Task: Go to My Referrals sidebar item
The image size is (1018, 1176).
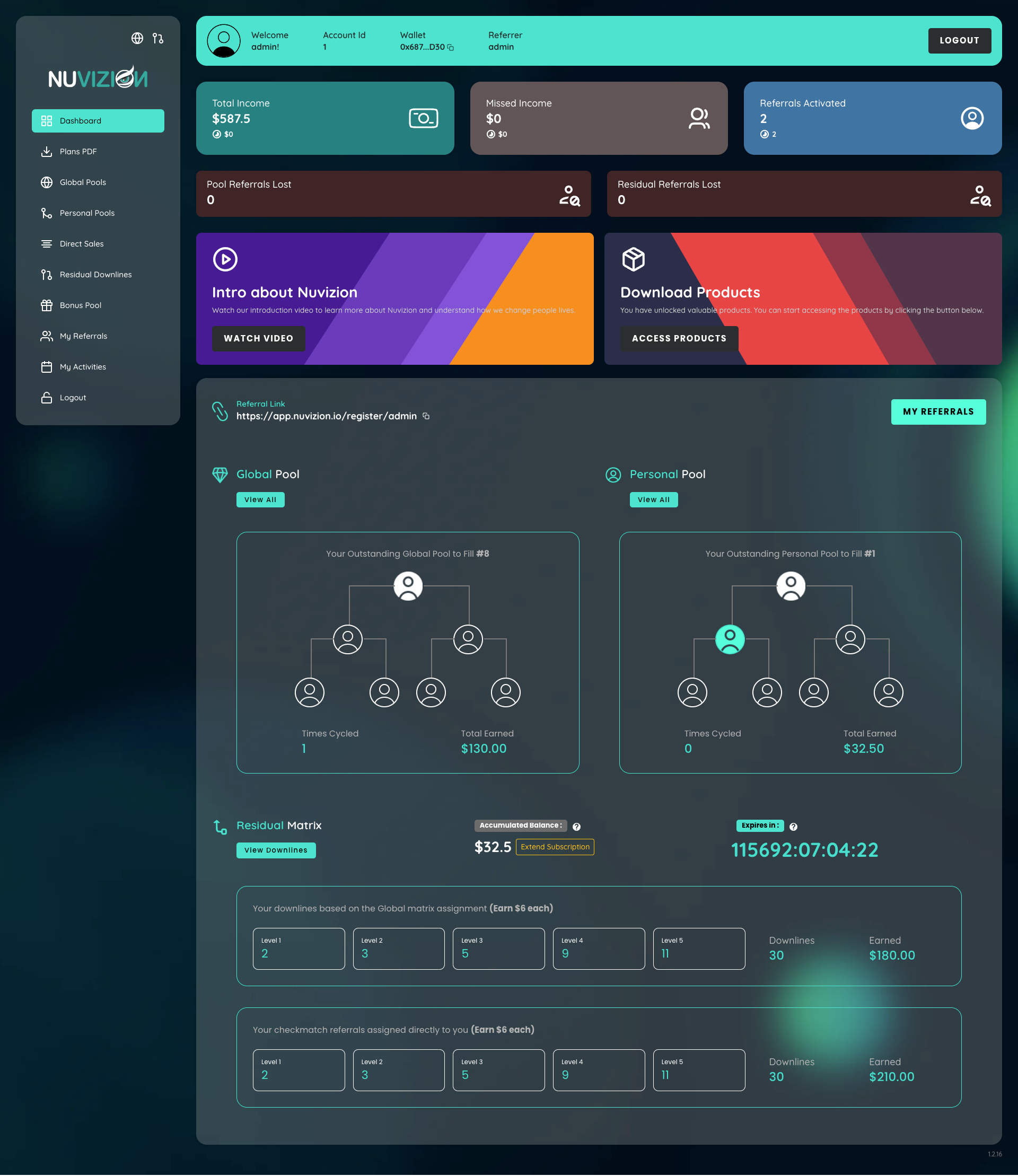Action: 98,335
